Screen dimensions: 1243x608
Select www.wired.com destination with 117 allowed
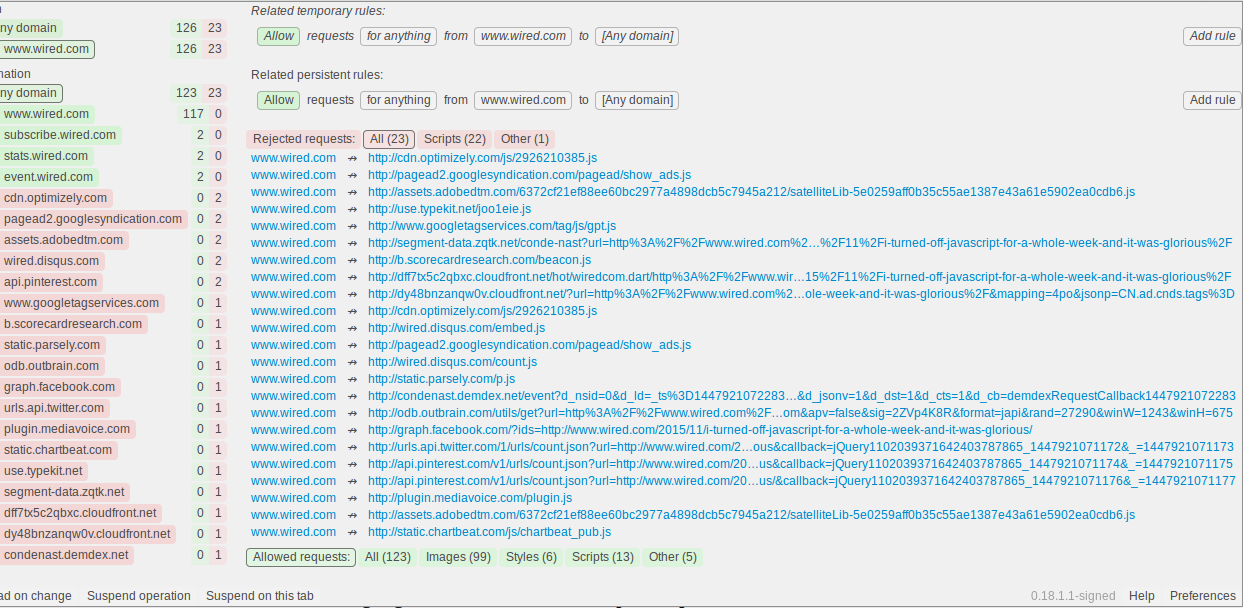[46, 114]
